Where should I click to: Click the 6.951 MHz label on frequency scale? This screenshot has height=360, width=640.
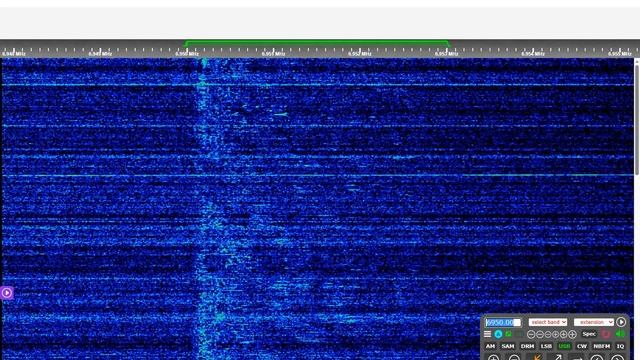[273, 53]
